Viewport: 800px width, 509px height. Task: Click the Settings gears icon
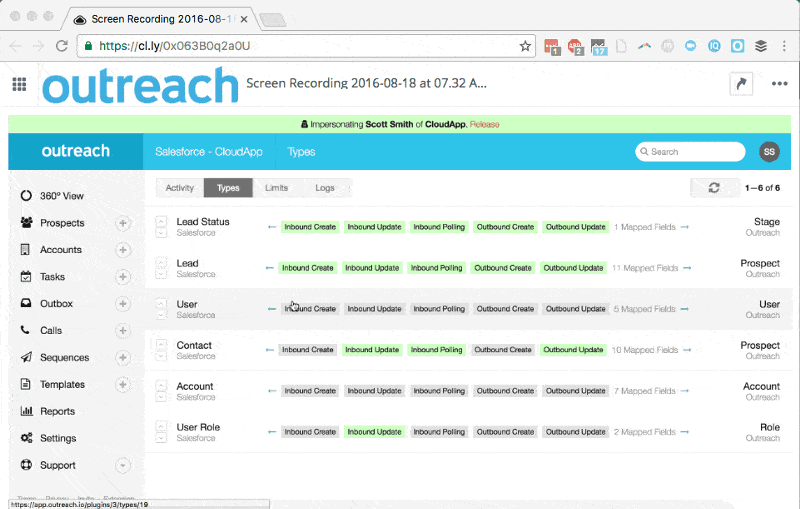pyautogui.click(x=27, y=438)
